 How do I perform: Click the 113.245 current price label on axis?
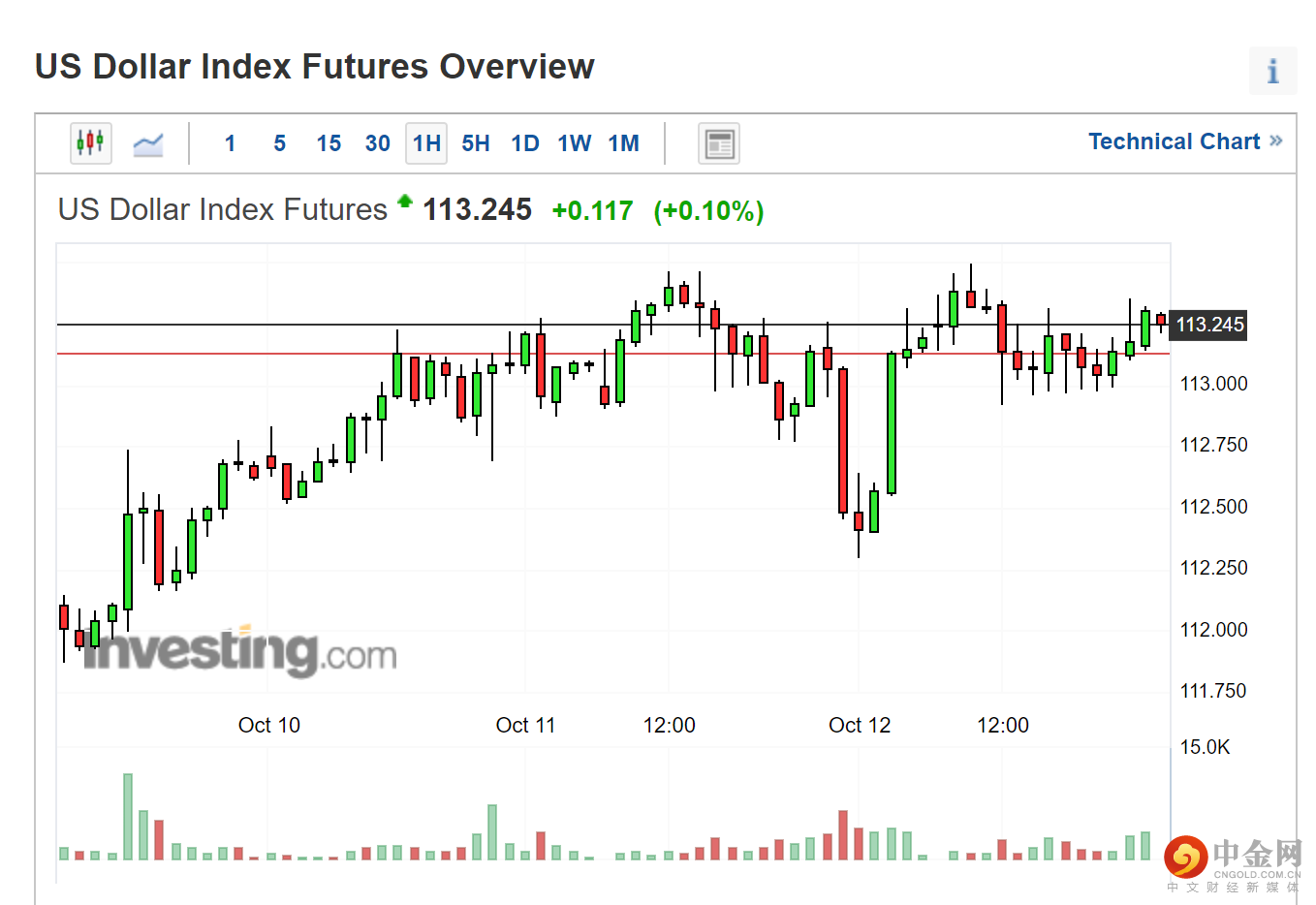tap(1209, 325)
